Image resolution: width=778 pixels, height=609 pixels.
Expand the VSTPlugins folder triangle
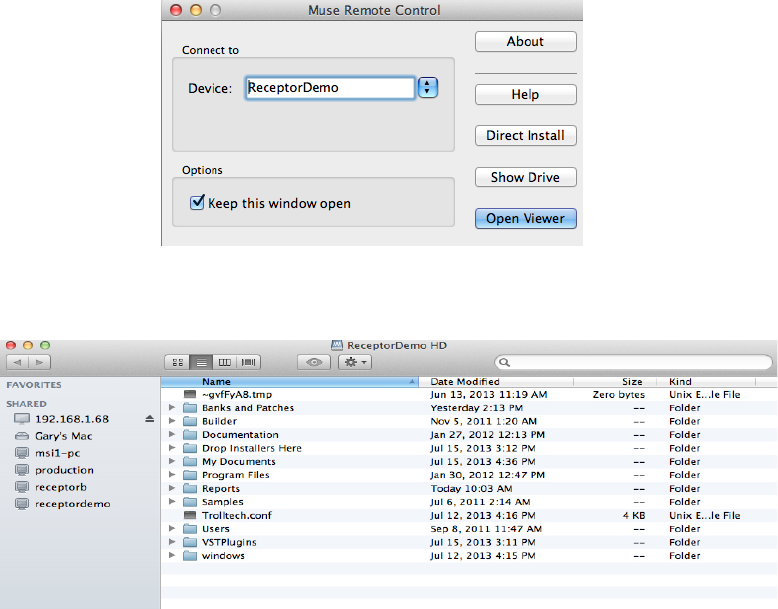[x=172, y=542]
